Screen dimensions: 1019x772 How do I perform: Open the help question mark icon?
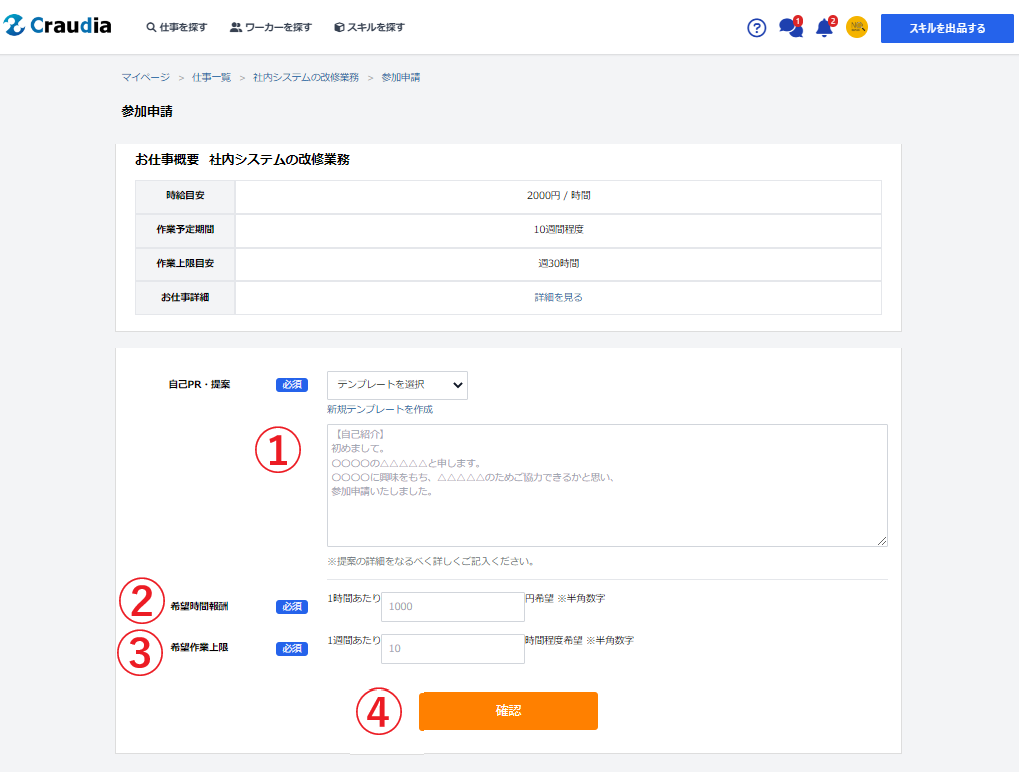click(x=756, y=28)
